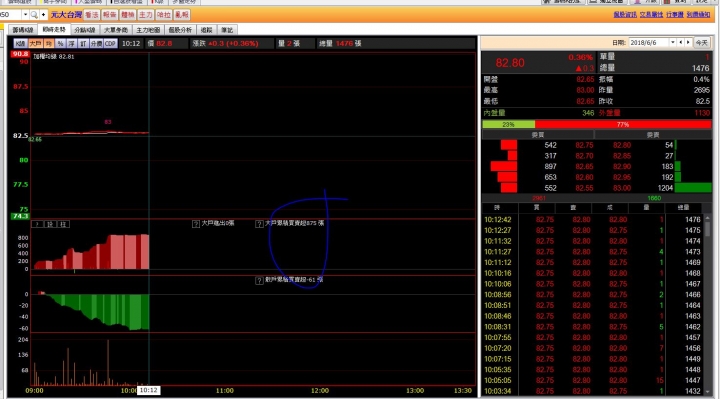Click the small question mark box in indicator panel
The height and width of the screenshot is (399, 720).
[x=37, y=224]
